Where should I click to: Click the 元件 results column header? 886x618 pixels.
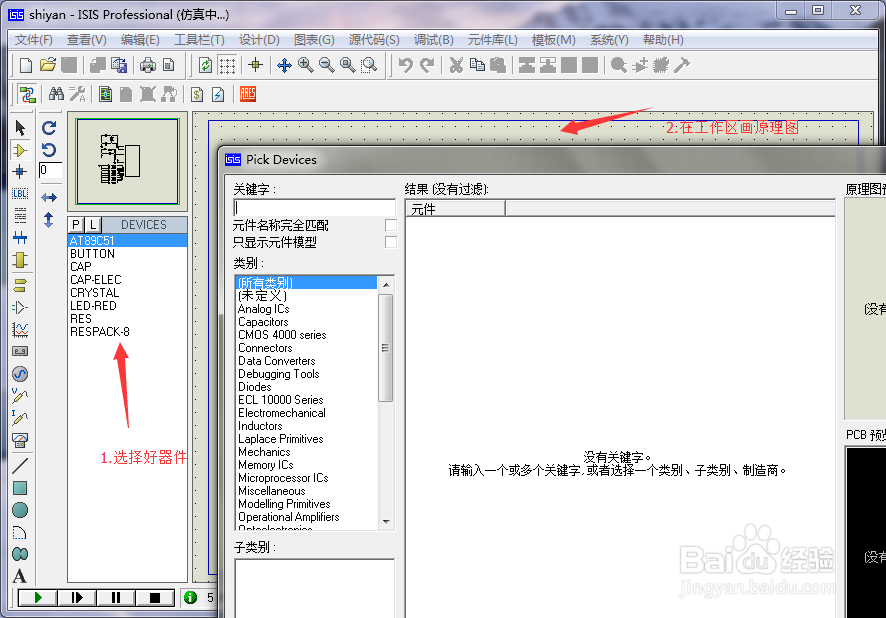455,209
